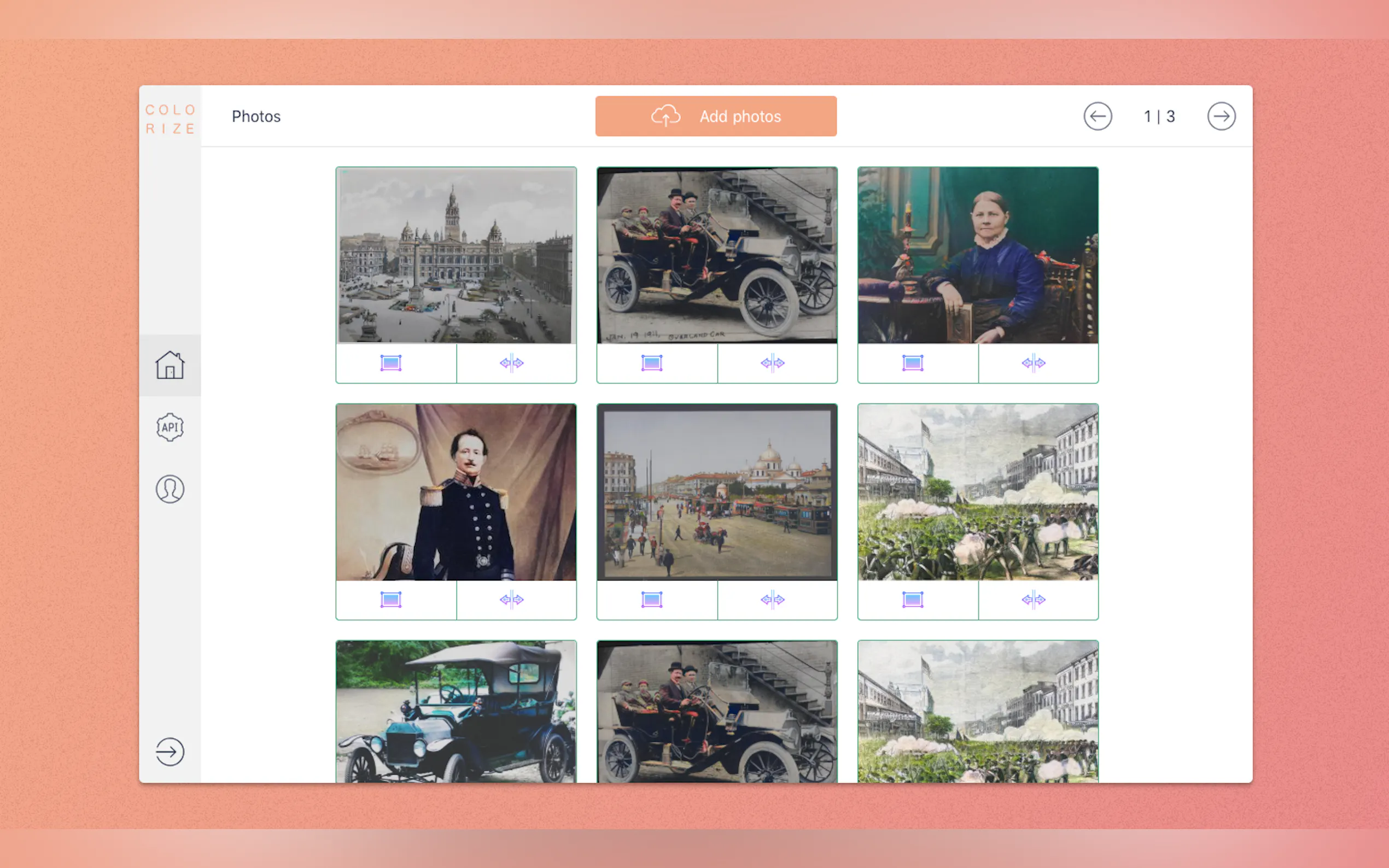Open the Home section in sidebar

click(x=170, y=365)
